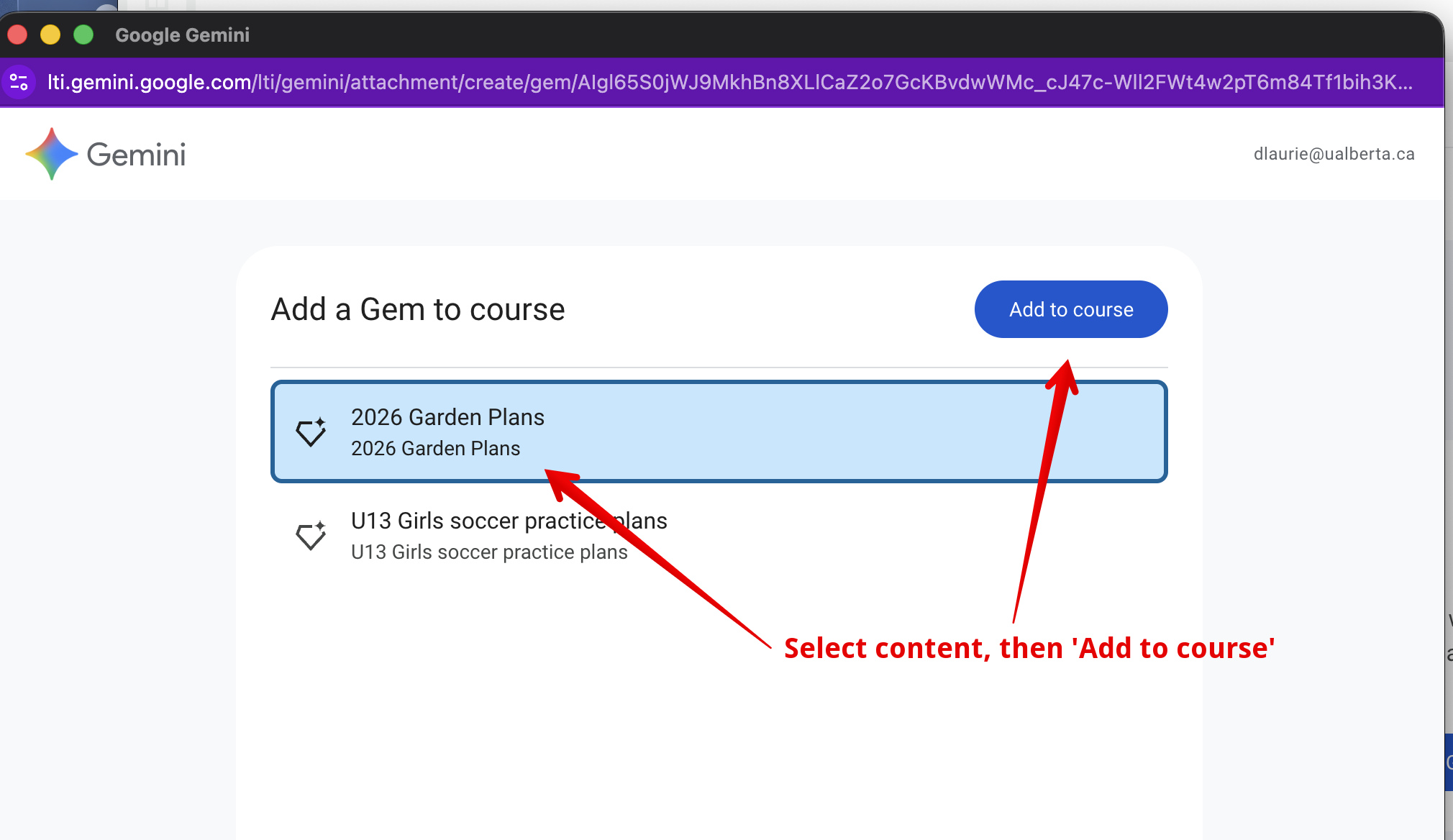Screen dimensions: 1453x840
Task: Click the site settings icon in address bar
Action: click(x=19, y=82)
